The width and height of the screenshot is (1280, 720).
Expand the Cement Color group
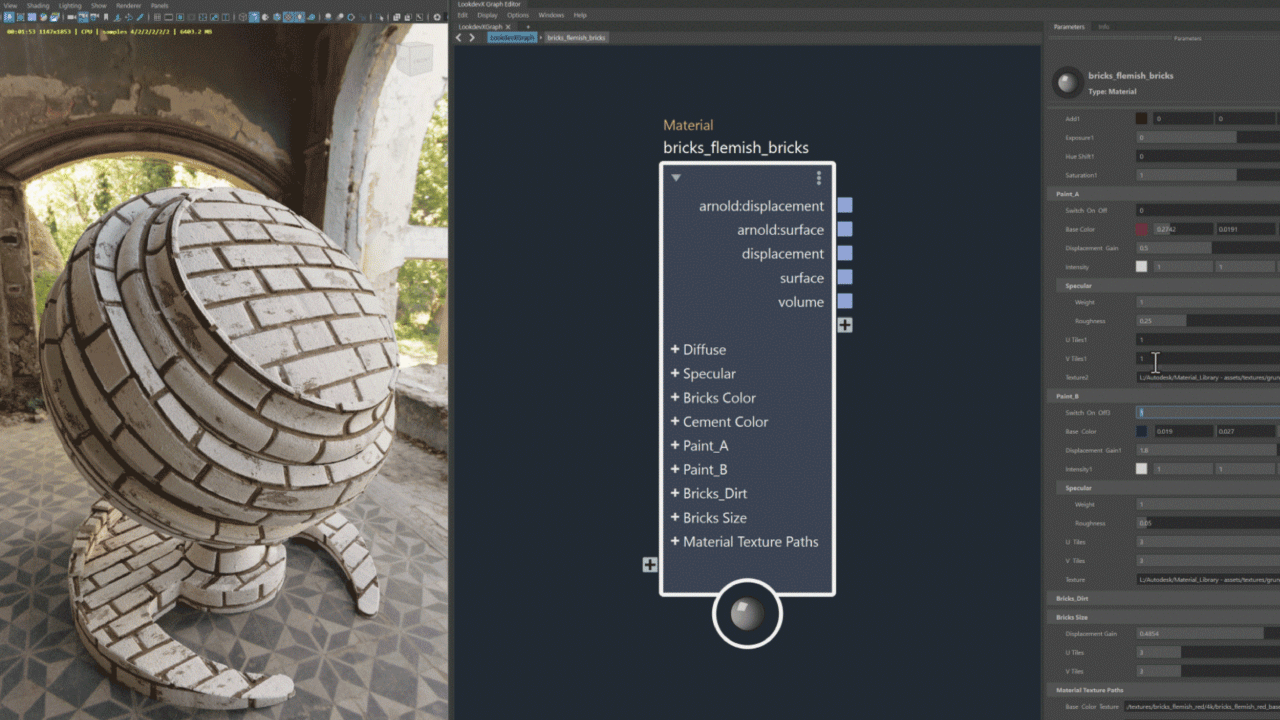tap(675, 421)
